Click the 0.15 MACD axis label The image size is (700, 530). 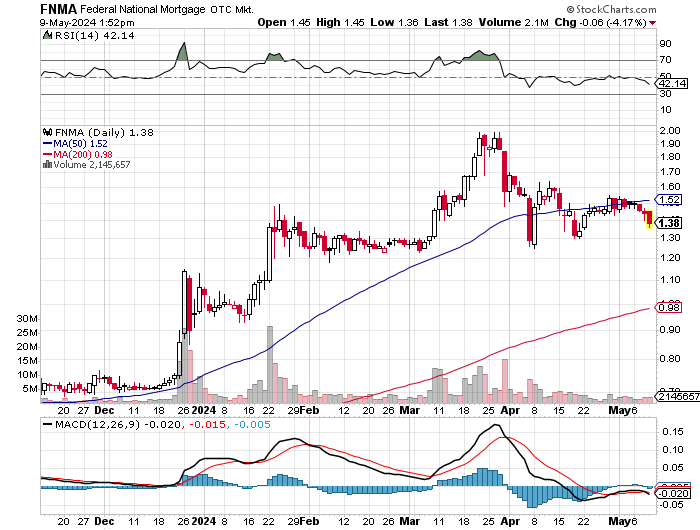coord(673,431)
